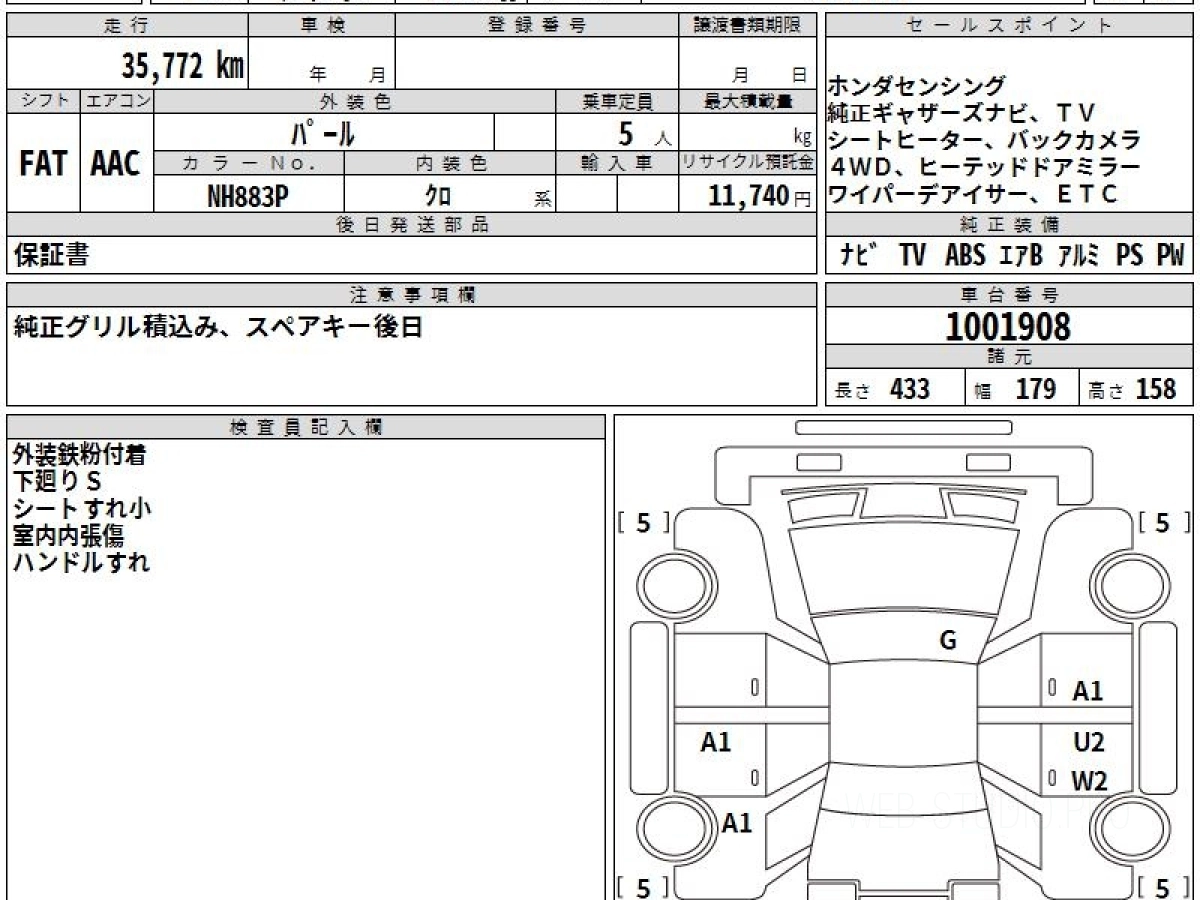Click the G mark on the windshield

[948, 641]
